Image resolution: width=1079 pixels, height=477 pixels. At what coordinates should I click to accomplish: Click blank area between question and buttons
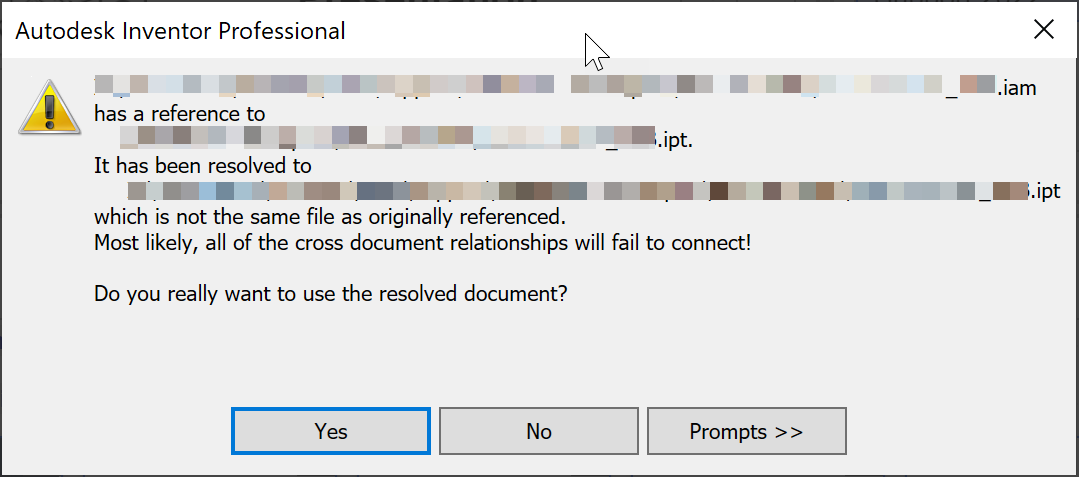[x=540, y=355]
